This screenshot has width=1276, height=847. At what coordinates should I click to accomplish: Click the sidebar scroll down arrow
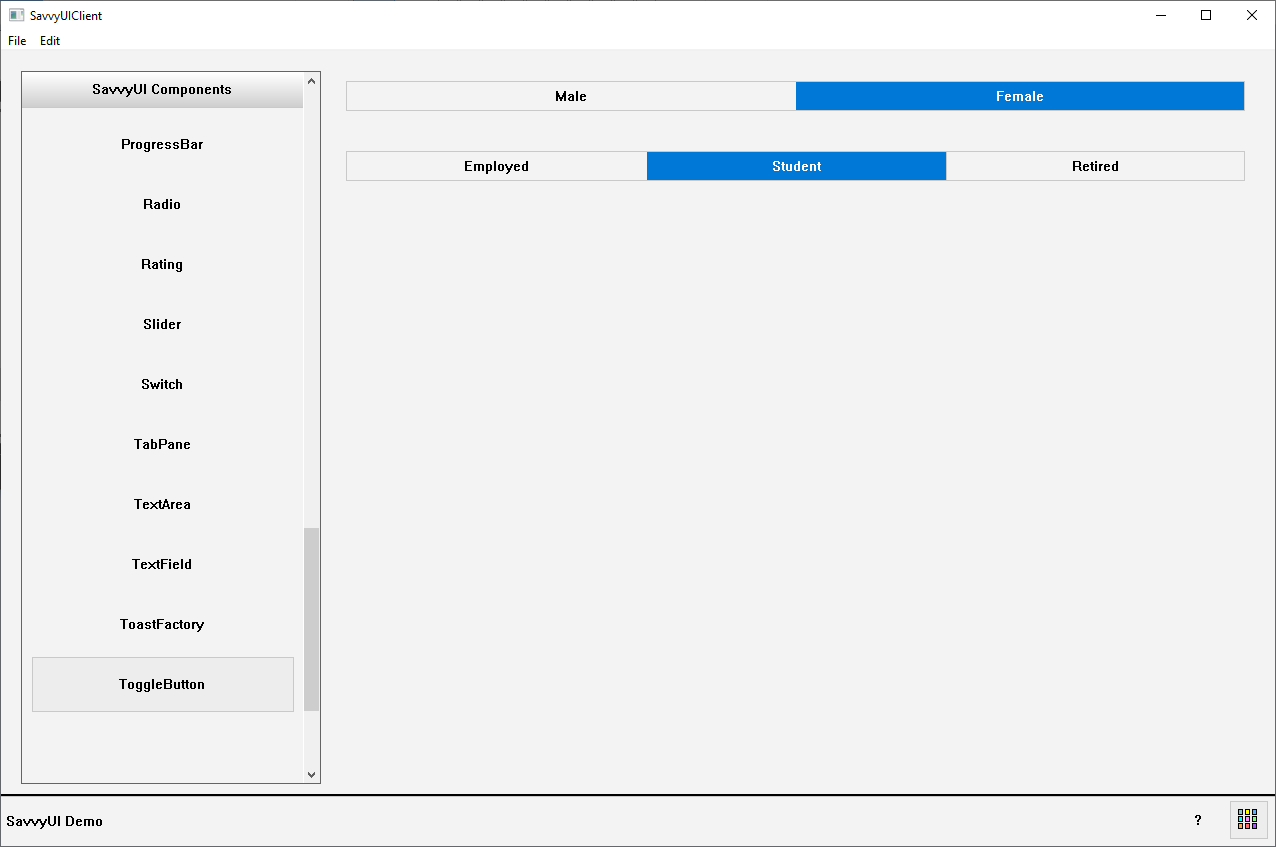311,774
